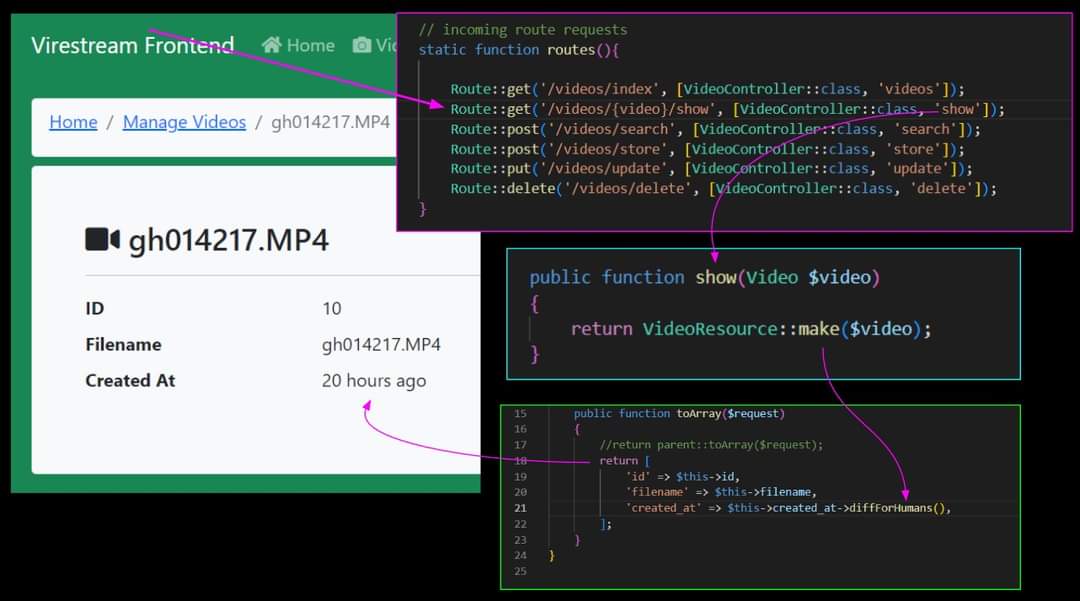The image size is (1080, 601).
Task: Click the '// incoming route requests' comment
Action: [523, 30]
